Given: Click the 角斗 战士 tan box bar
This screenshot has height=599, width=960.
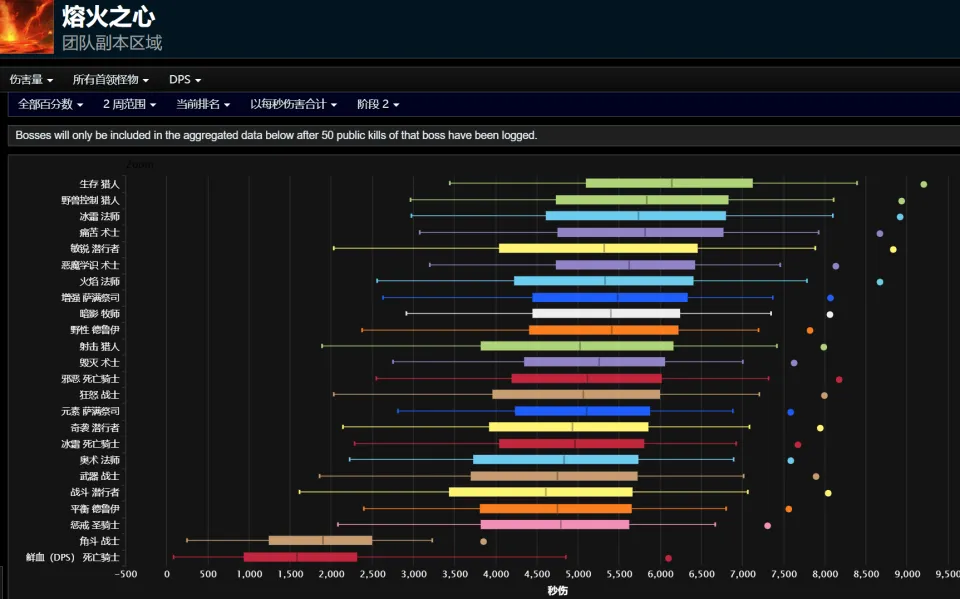Looking at the screenshot, I should coord(320,541).
